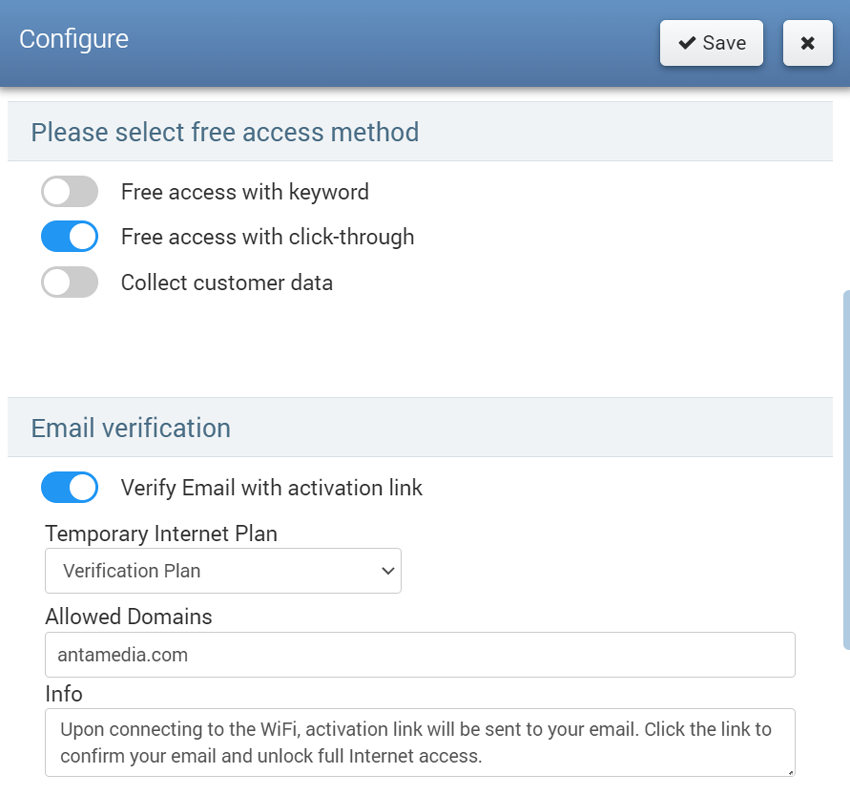Viewport: 850px width, 795px height.
Task: Click the "Verify Email with activation link" label
Action: [x=272, y=488]
